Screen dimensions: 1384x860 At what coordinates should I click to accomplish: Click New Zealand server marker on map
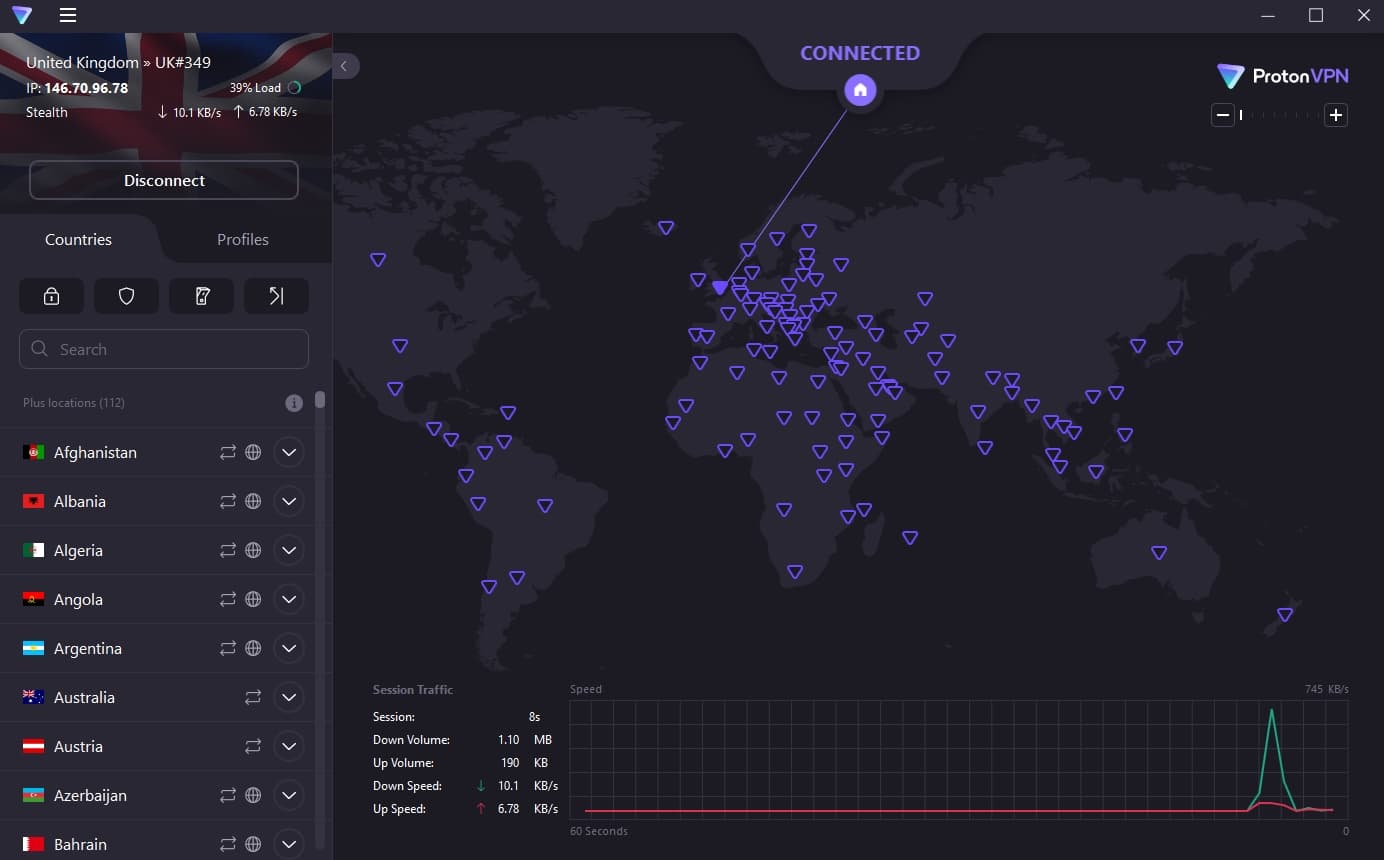pyautogui.click(x=1285, y=615)
